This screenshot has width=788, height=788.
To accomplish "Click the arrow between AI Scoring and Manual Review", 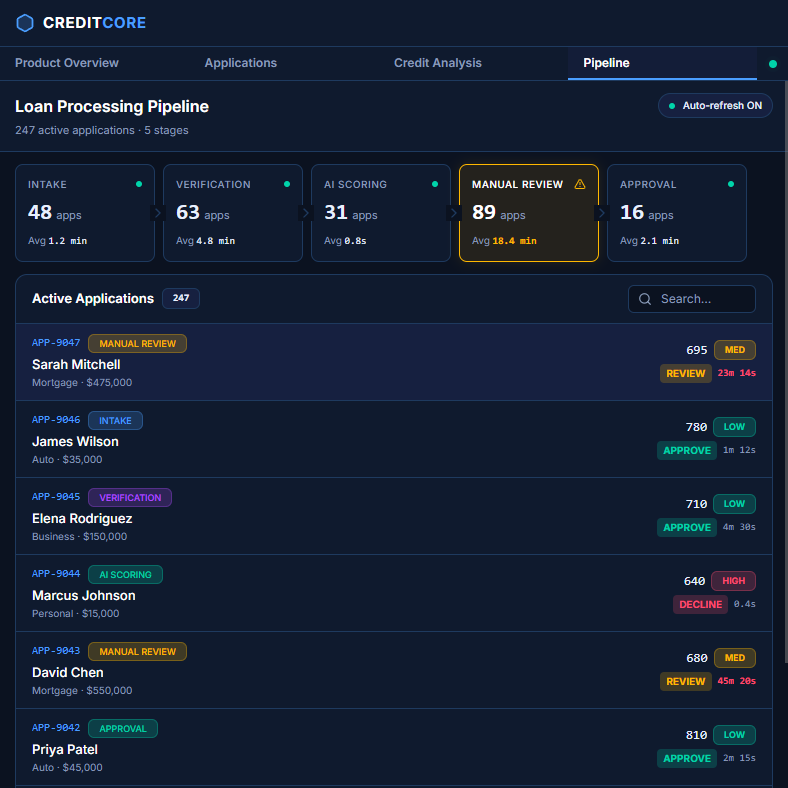I will 453,213.
